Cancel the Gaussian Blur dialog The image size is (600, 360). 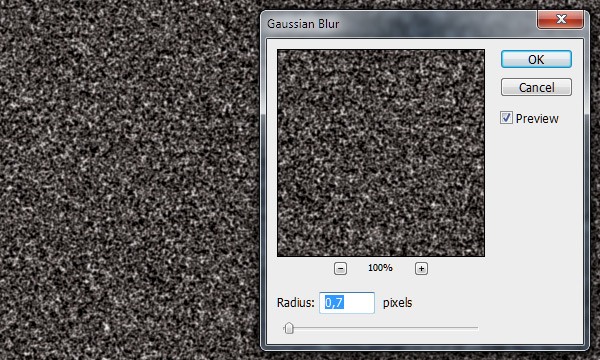[x=536, y=88]
